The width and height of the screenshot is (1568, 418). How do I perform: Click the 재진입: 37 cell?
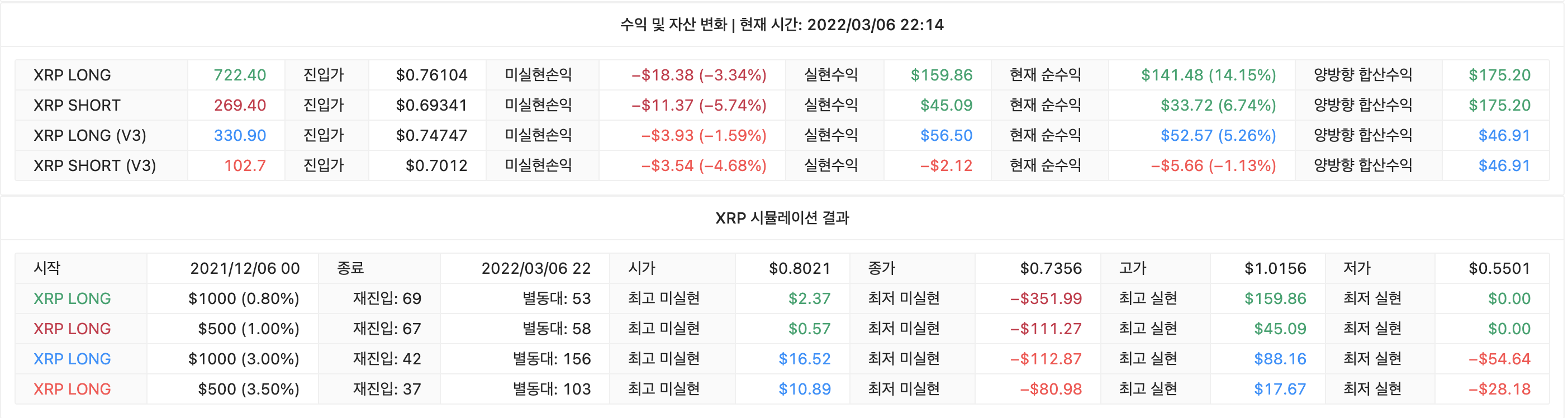pyautogui.click(x=387, y=389)
